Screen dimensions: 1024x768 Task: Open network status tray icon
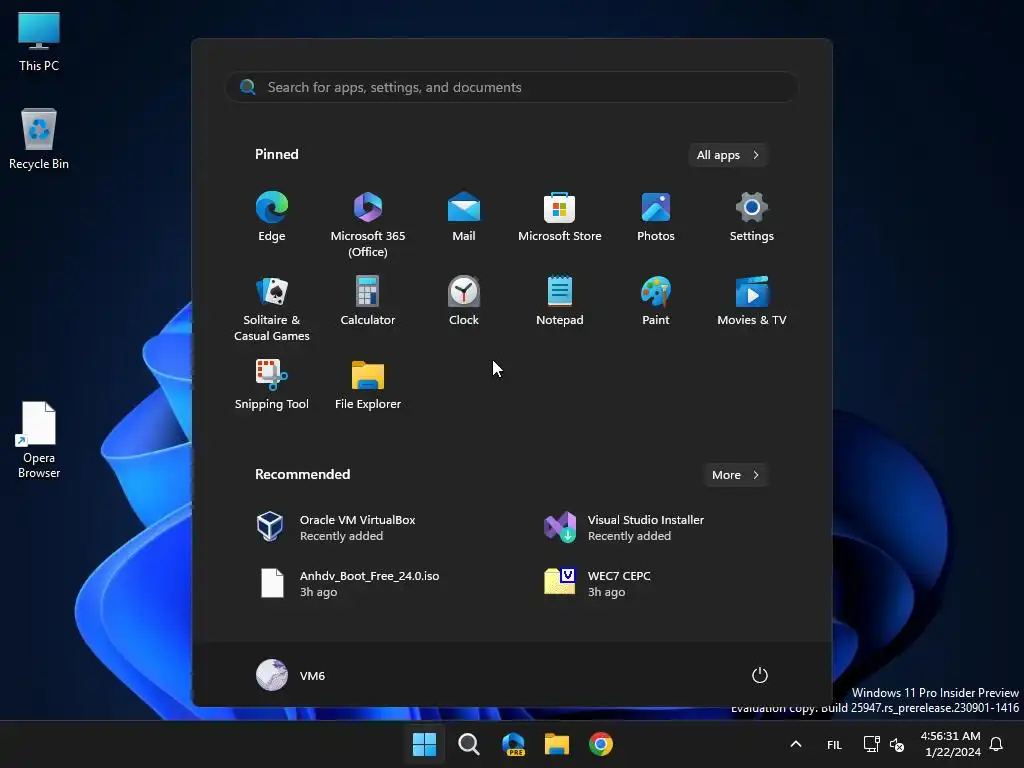click(871, 744)
